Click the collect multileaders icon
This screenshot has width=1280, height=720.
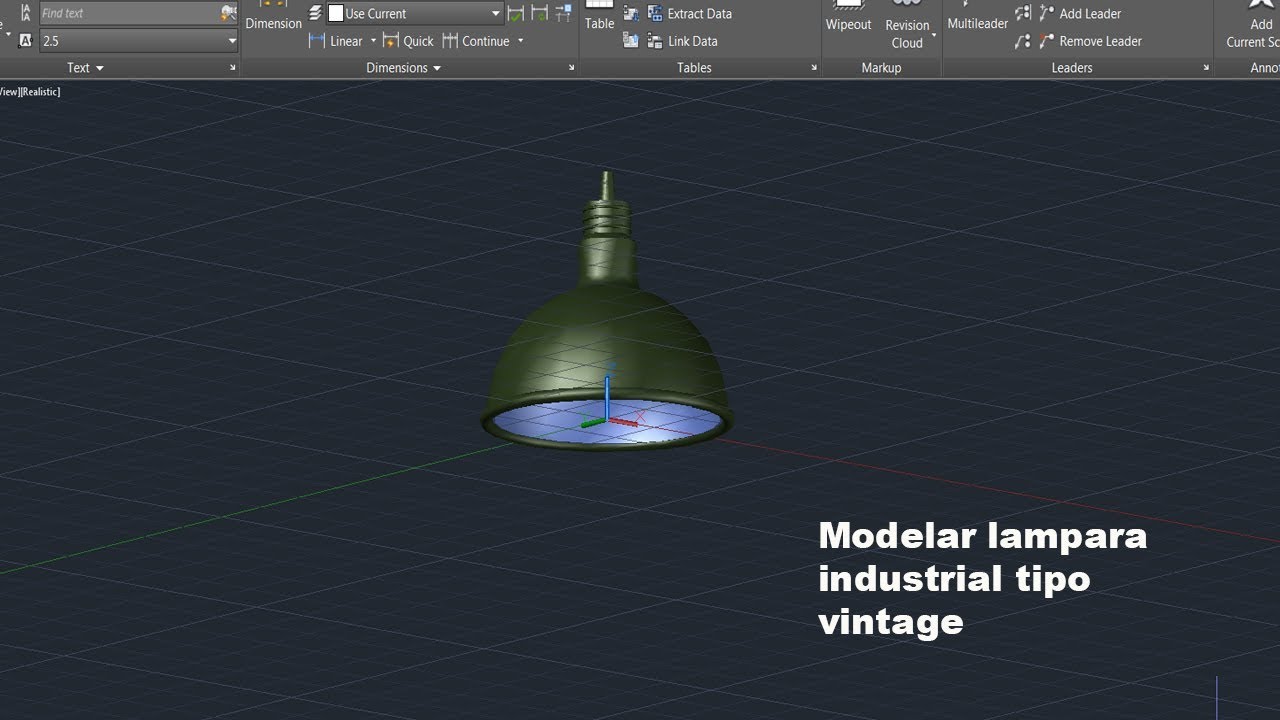(x=1023, y=41)
